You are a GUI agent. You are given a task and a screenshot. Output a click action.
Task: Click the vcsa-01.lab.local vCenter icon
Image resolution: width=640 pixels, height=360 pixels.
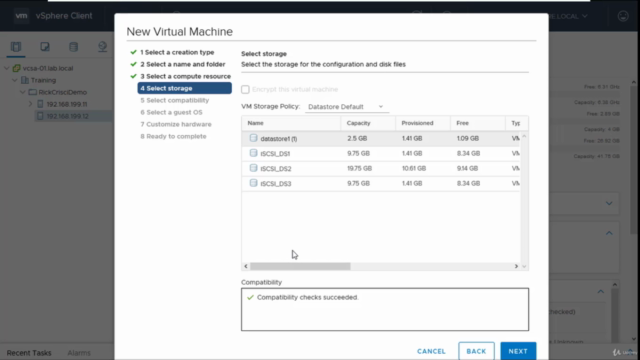[17, 68]
